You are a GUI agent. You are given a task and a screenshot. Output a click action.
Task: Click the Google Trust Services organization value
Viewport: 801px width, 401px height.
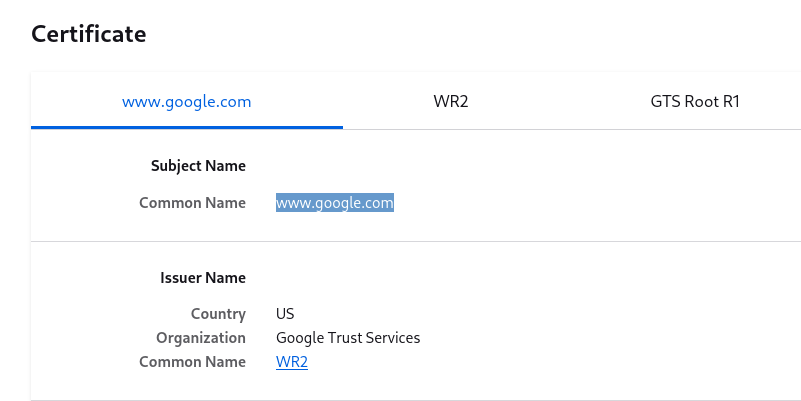coord(348,338)
